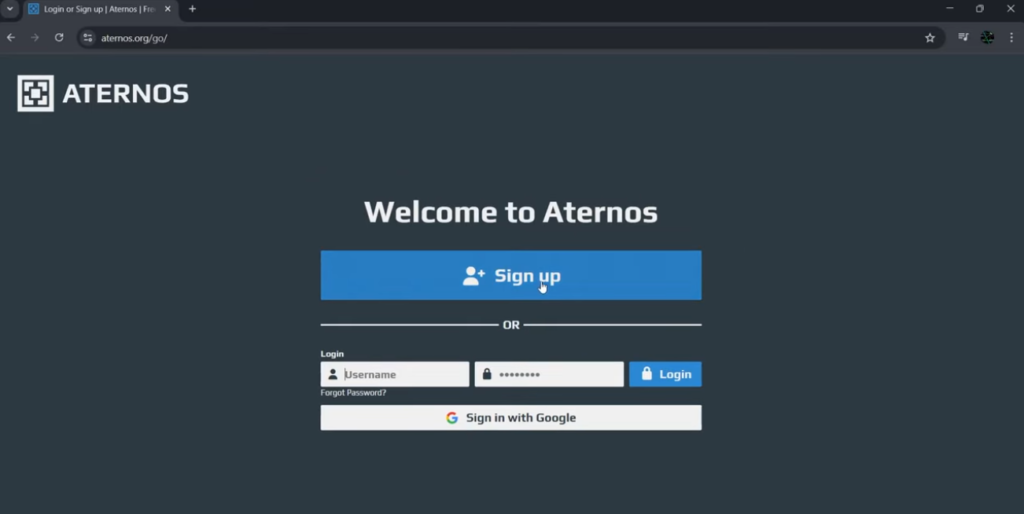Close the Aternos browser tab
This screenshot has width=1024, height=514.
(167, 9)
